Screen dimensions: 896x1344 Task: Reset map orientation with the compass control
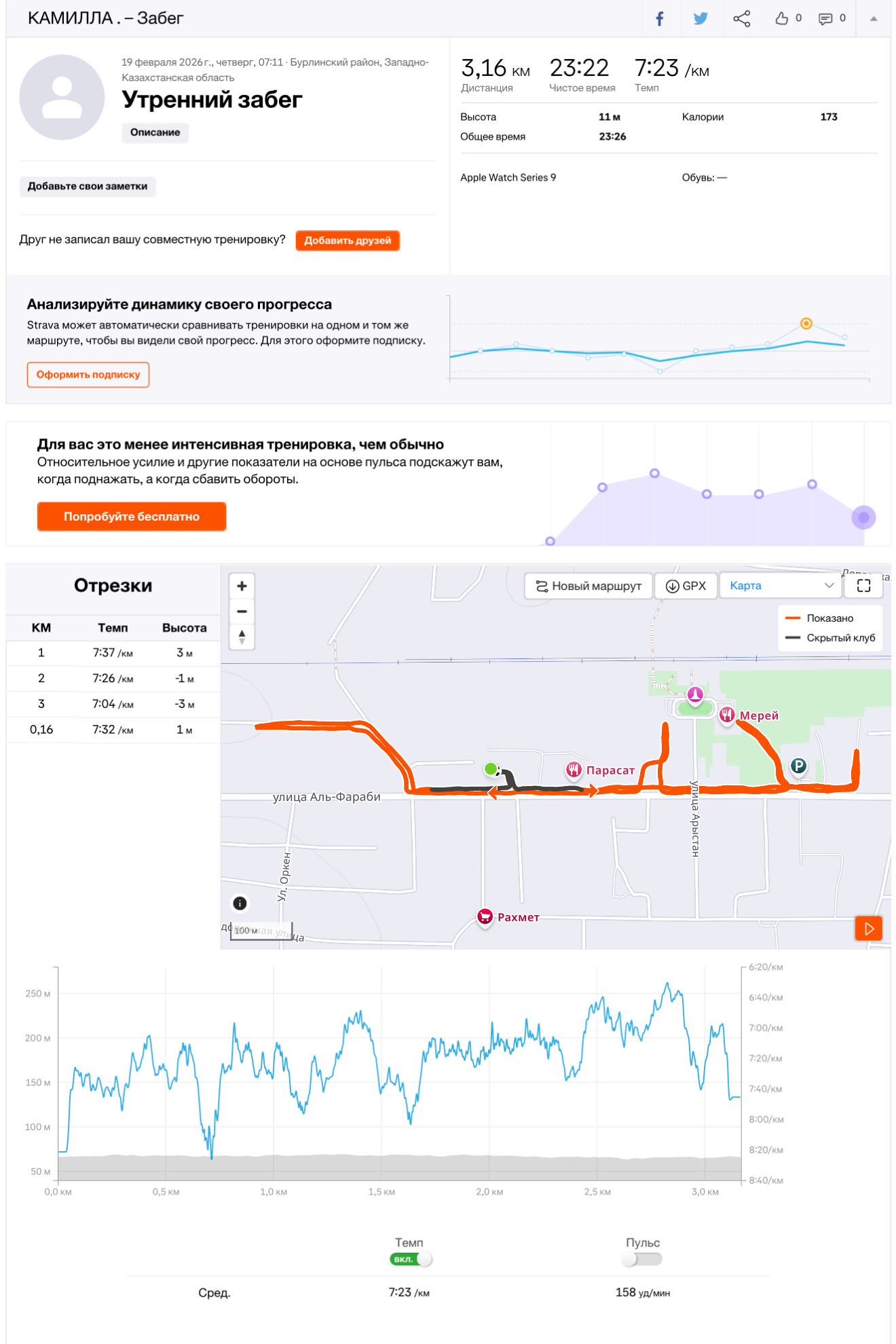tap(242, 637)
